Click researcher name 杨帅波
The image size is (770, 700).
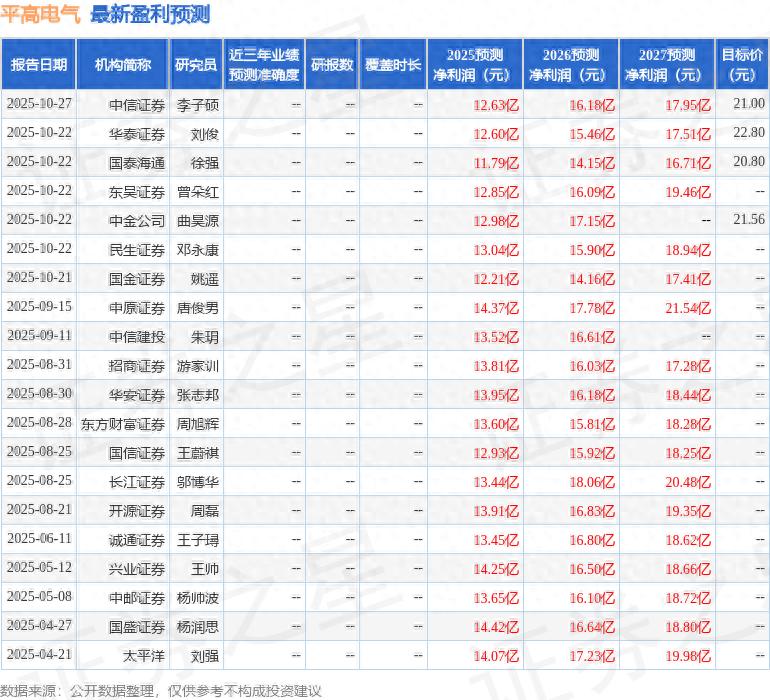[x=198, y=598]
